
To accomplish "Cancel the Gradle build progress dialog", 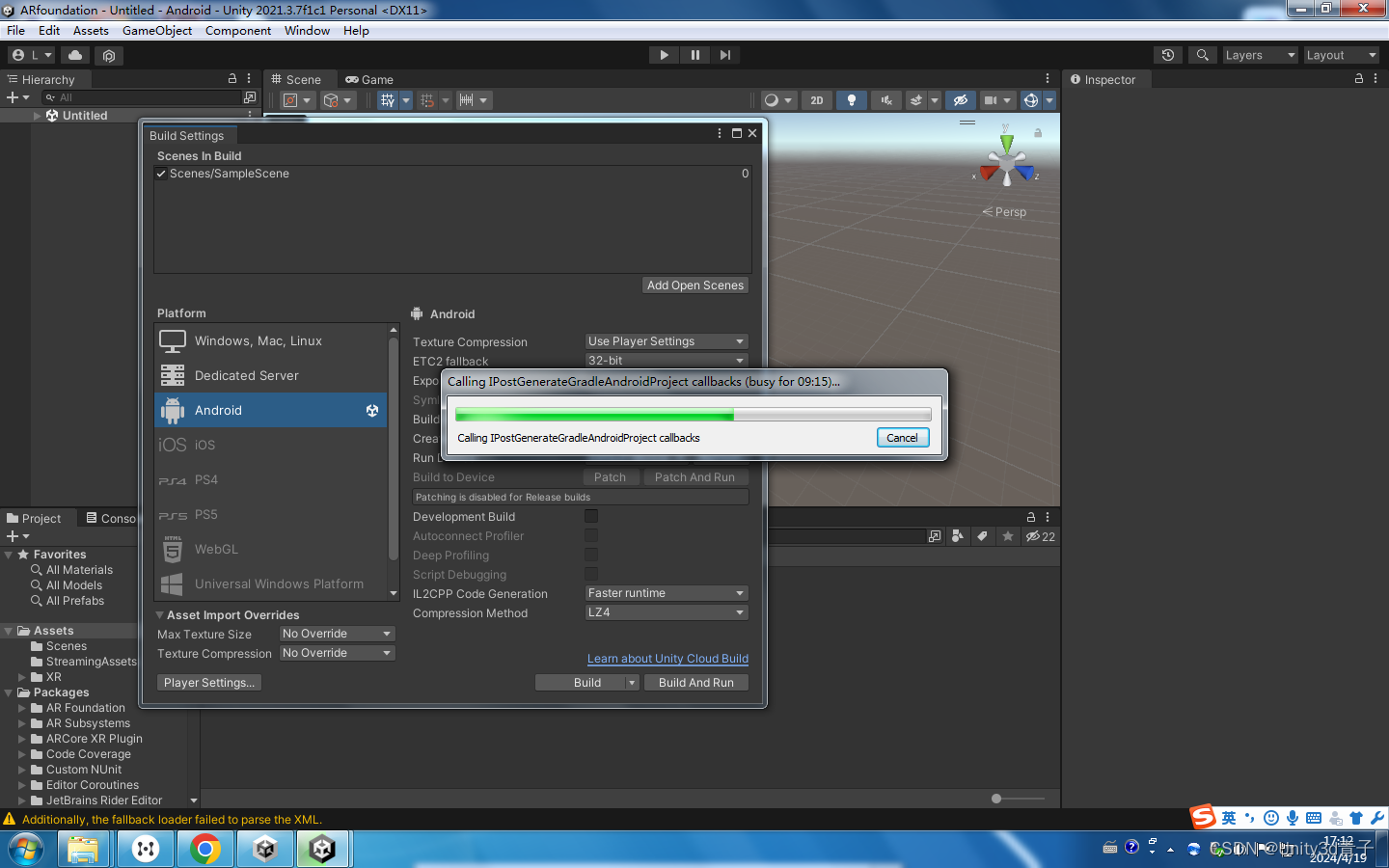I will tap(903, 438).
